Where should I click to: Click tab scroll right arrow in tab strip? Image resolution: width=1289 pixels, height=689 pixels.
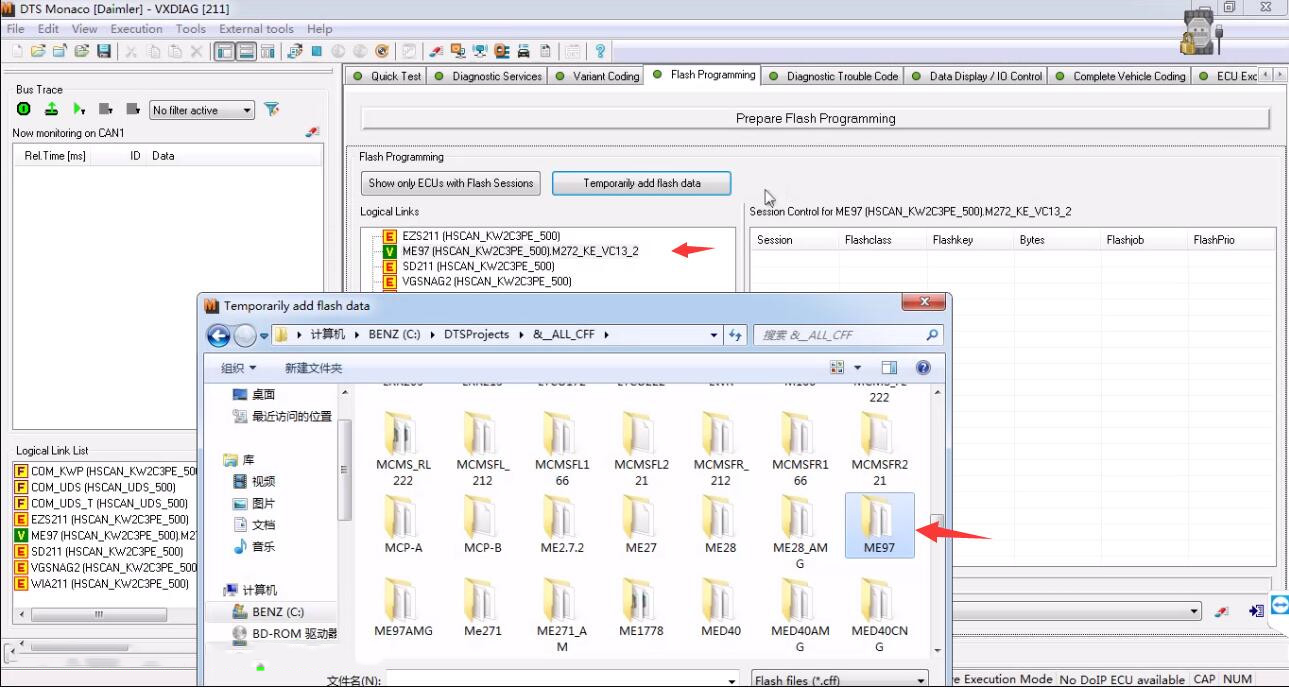(x=1279, y=75)
